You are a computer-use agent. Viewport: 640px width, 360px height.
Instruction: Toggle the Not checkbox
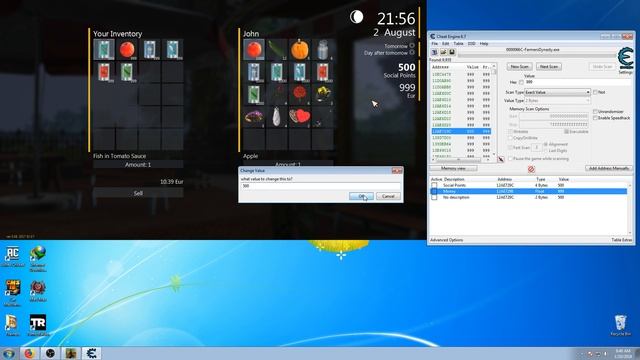pos(595,92)
